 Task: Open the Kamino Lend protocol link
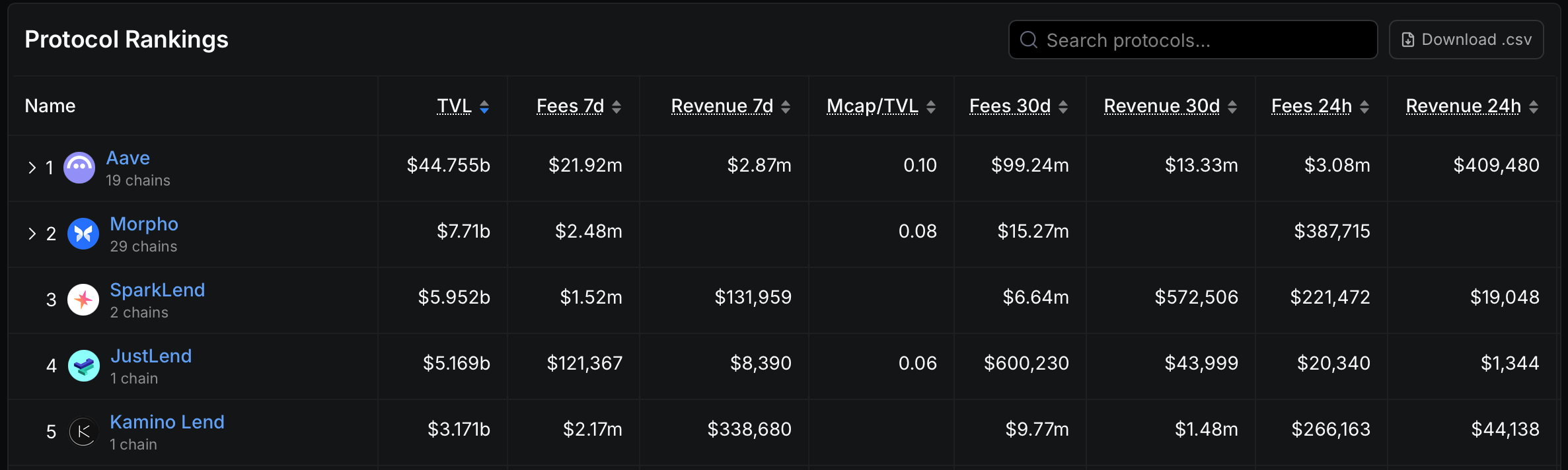coord(167,422)
